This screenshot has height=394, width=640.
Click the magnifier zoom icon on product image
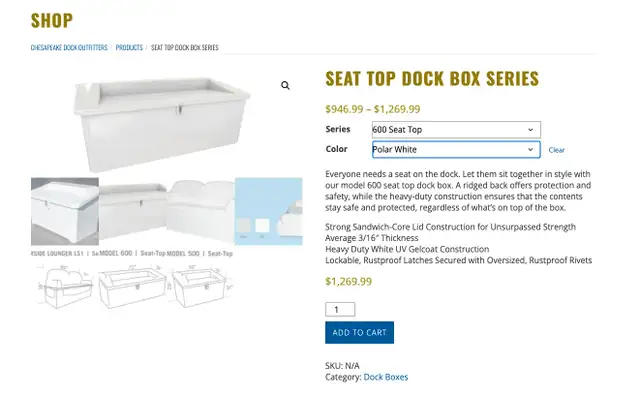(285, 85)
